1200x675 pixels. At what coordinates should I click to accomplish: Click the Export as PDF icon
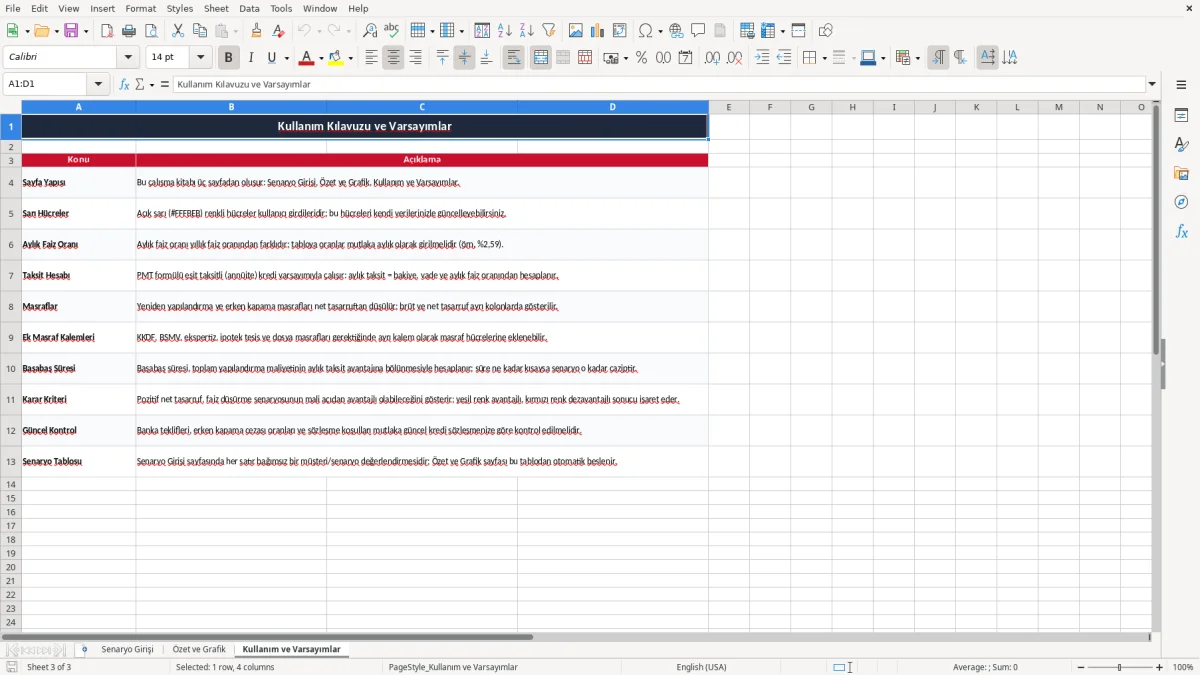tap(107, 31)
